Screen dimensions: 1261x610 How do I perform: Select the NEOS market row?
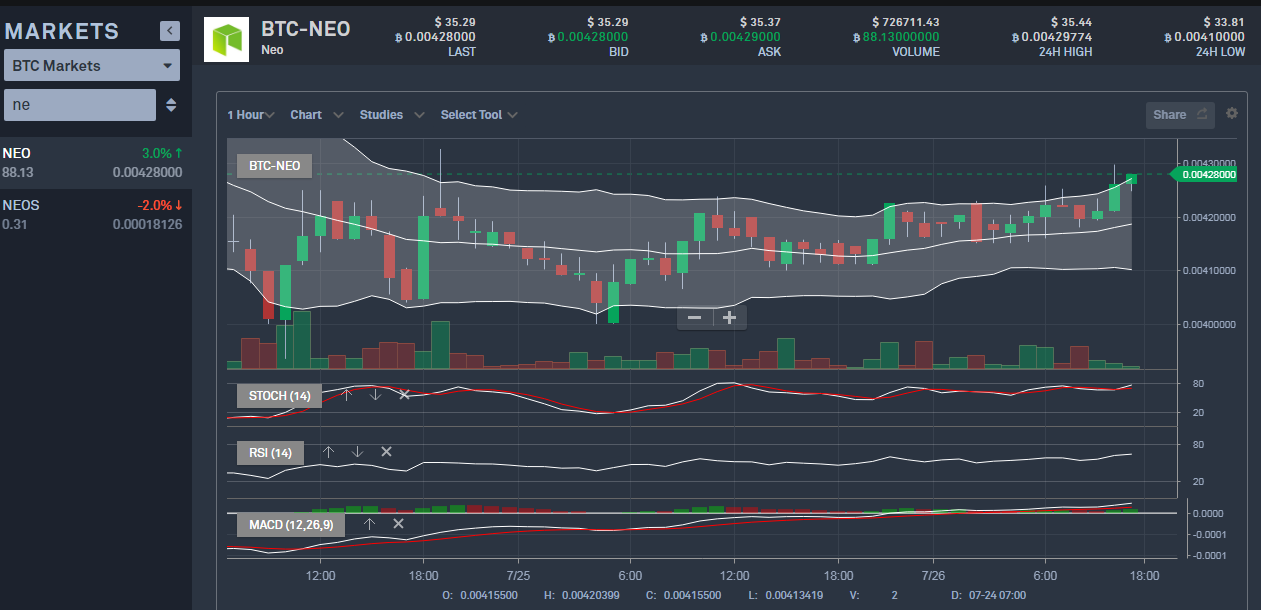pos(96,214)
